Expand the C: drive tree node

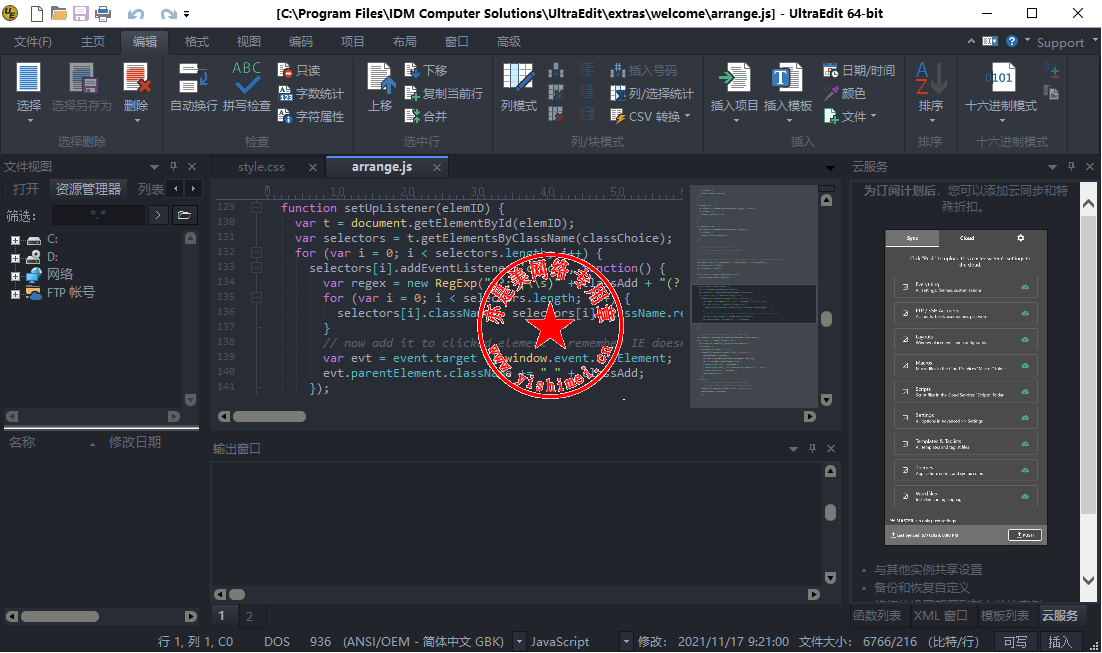coord(15,240)
